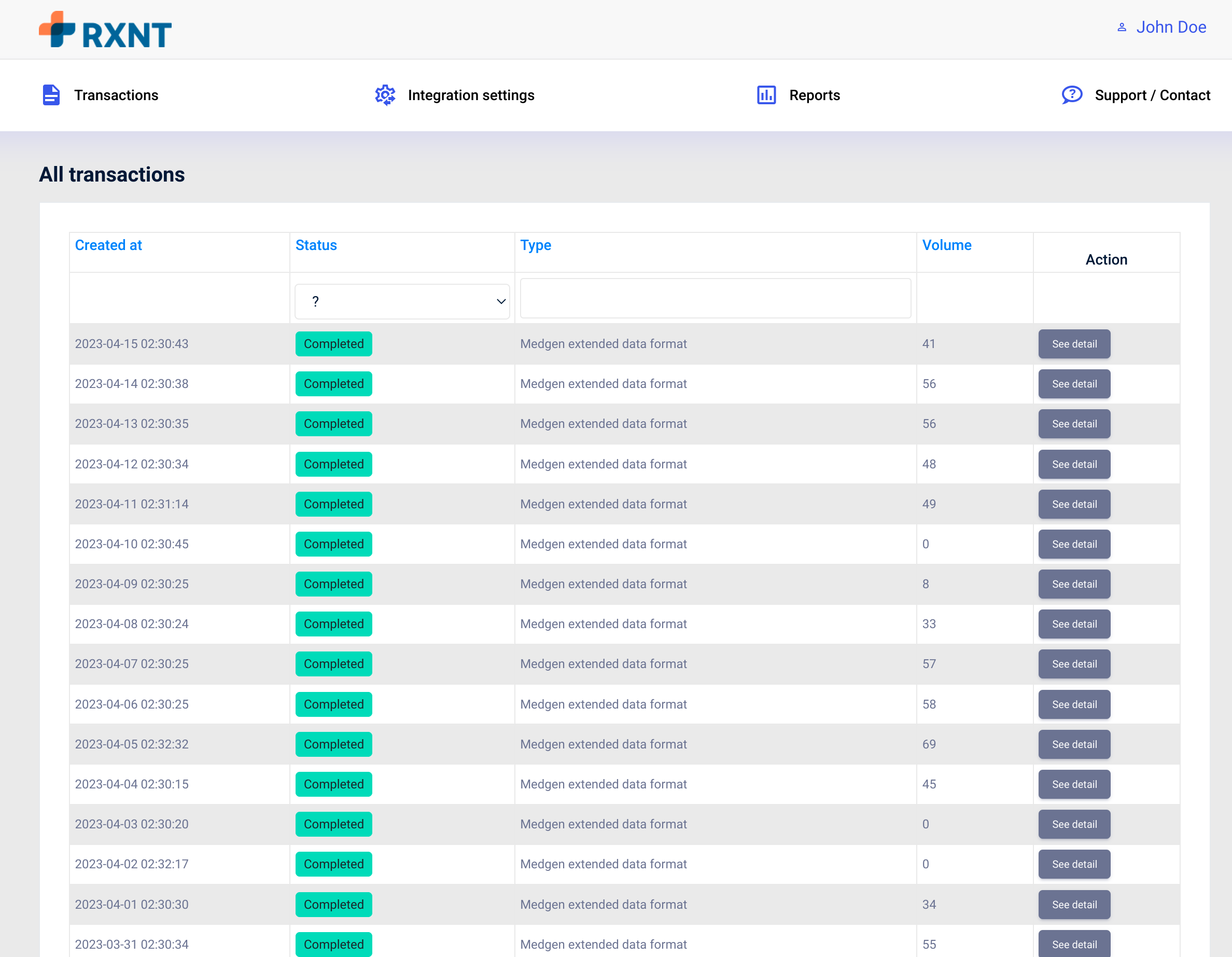Image resolution: width=1232 pixels, height=957 pixels.
Task: Click the Transactions document icon
Action: tap(50, 95)
